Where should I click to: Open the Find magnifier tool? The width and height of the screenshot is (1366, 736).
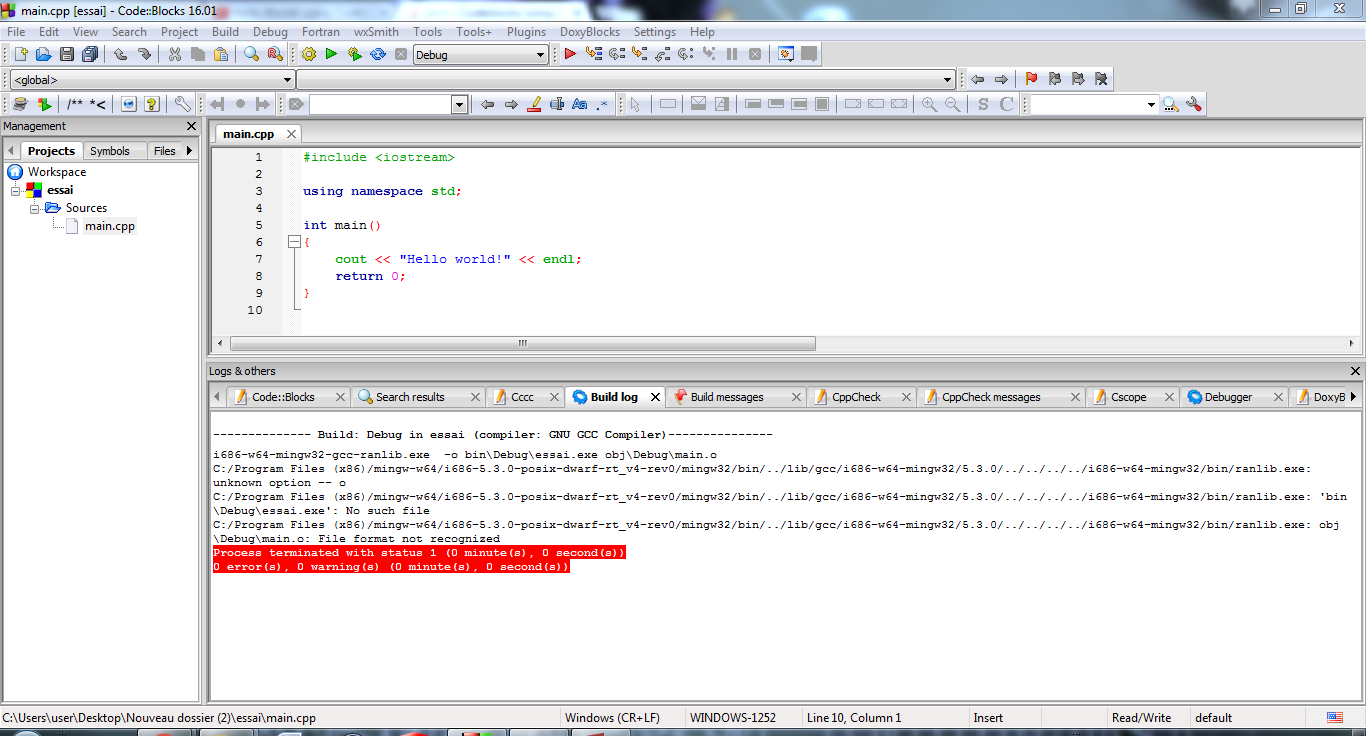pos(252,54)
